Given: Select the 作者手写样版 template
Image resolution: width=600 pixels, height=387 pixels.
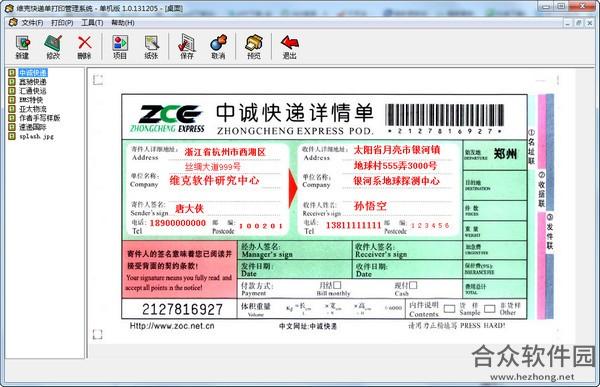Looking at the screenshot, I should (x=40, y=118).
